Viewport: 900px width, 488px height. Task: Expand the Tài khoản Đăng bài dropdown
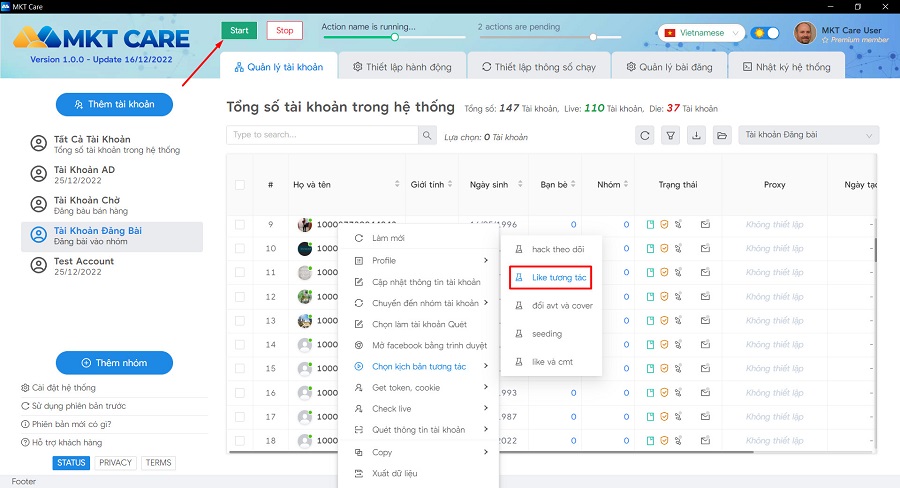[808, 136]
